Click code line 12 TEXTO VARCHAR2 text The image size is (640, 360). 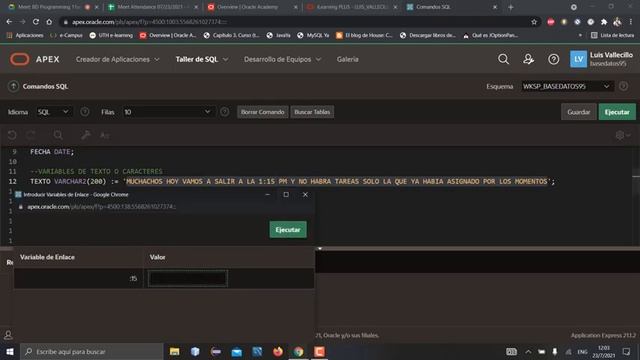coord(292,181)
